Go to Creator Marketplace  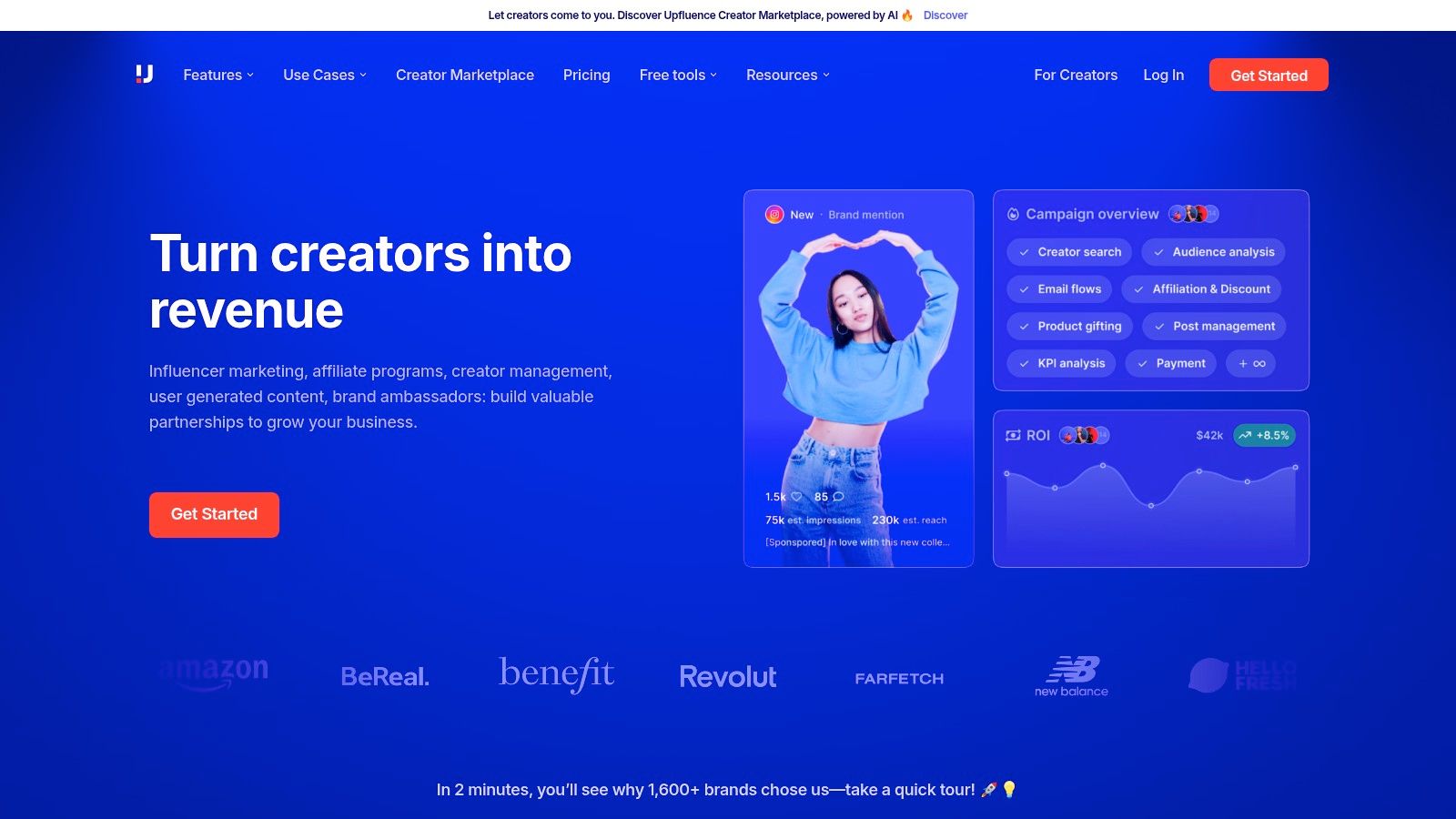(464, 76)
